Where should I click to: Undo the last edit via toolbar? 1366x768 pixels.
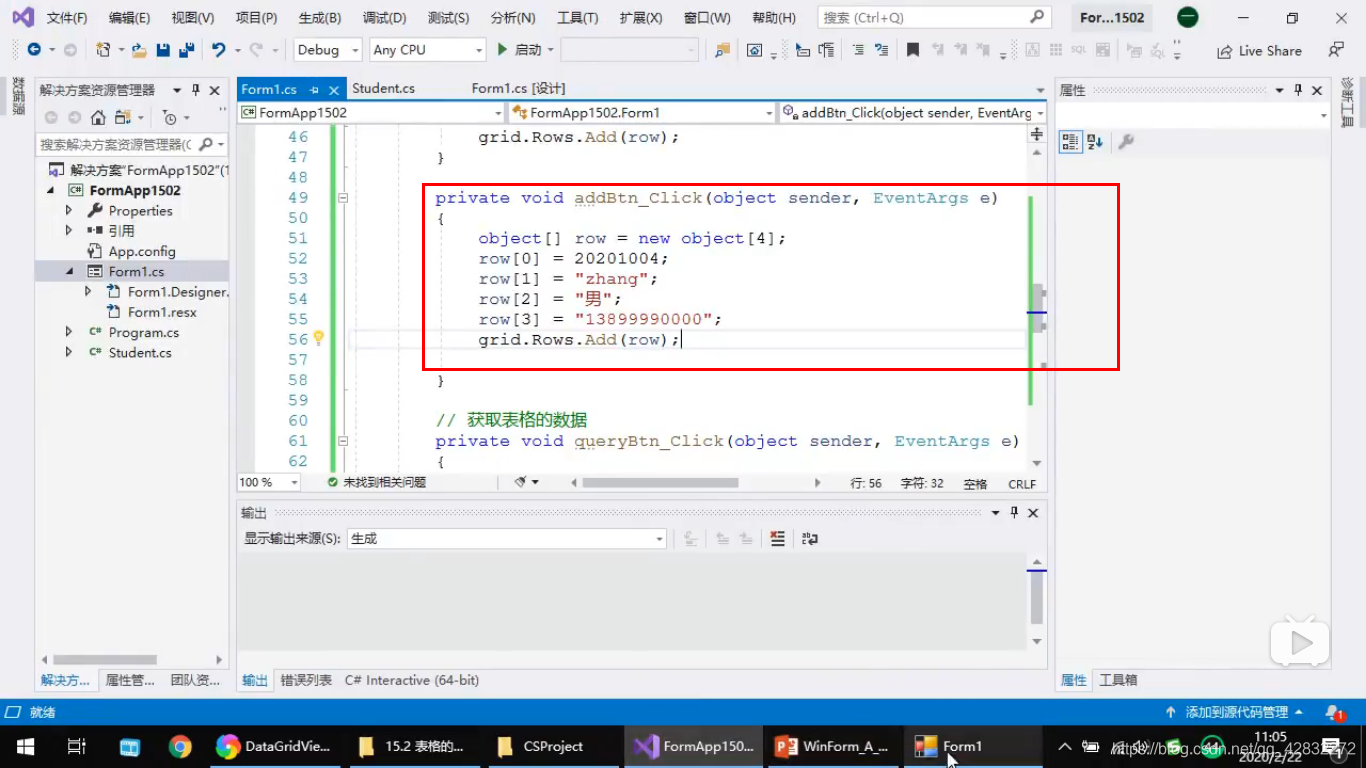(x=218, y=50)
